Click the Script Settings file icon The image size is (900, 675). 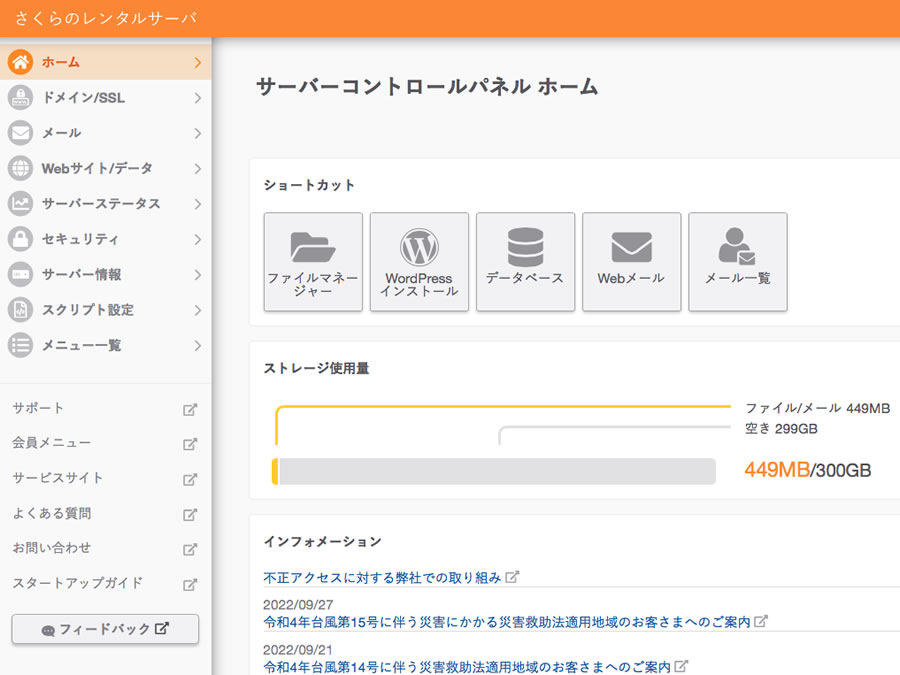click(x=21, y=310)
